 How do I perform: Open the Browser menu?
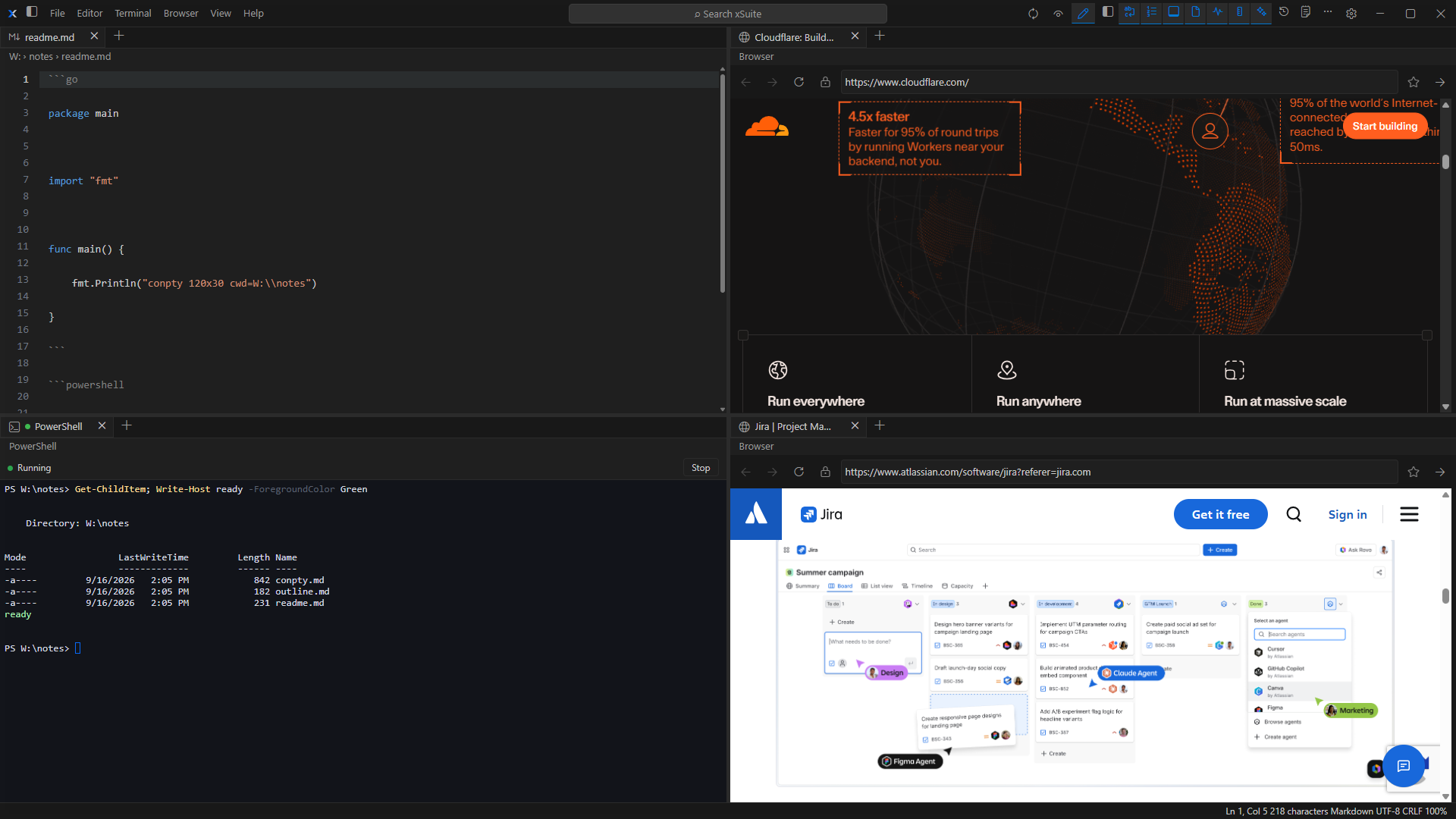pyautogui.click(x=180, y=14)
